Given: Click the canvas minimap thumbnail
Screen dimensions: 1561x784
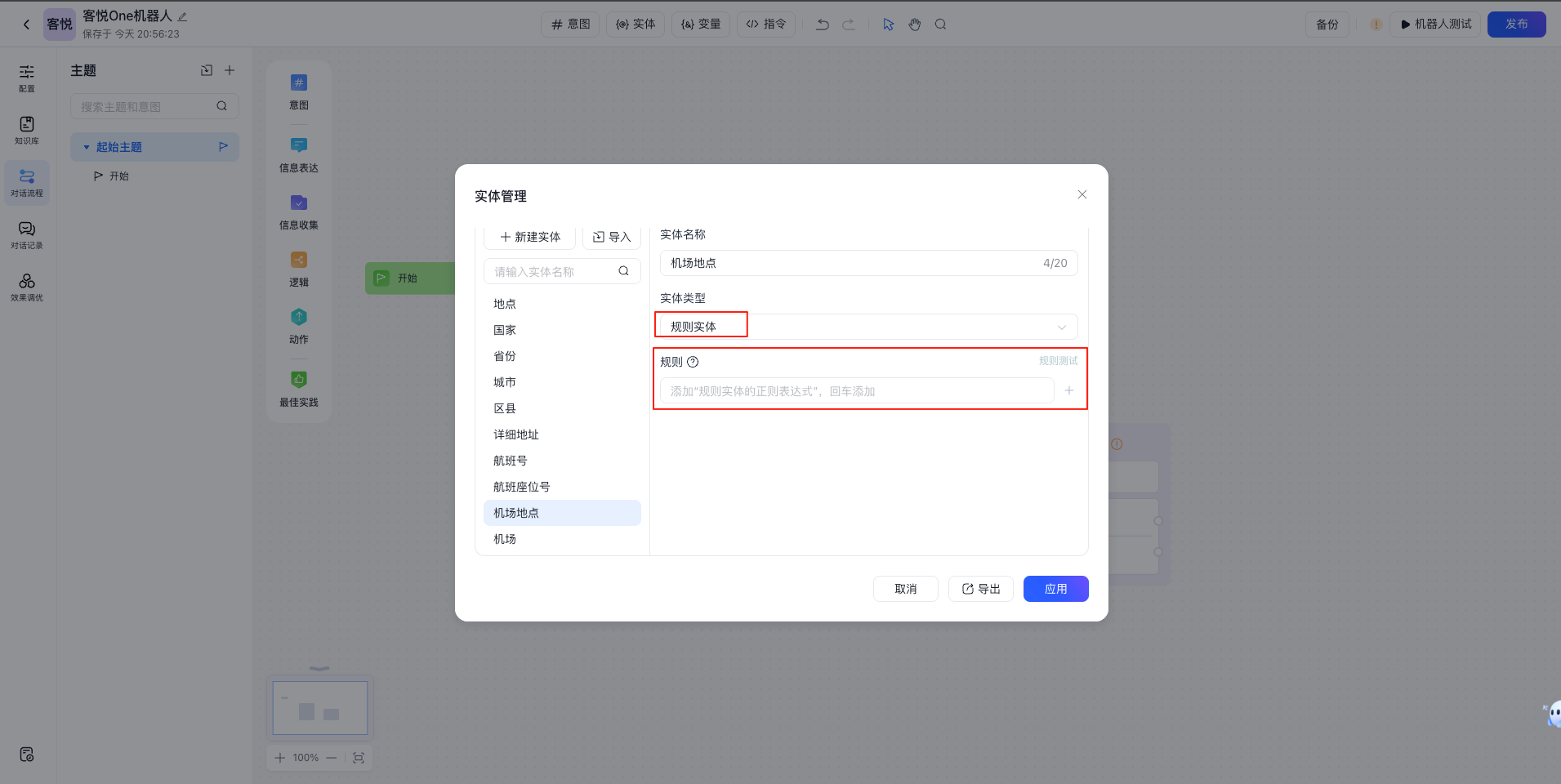Looking at the screenshot, I should 319,708.
